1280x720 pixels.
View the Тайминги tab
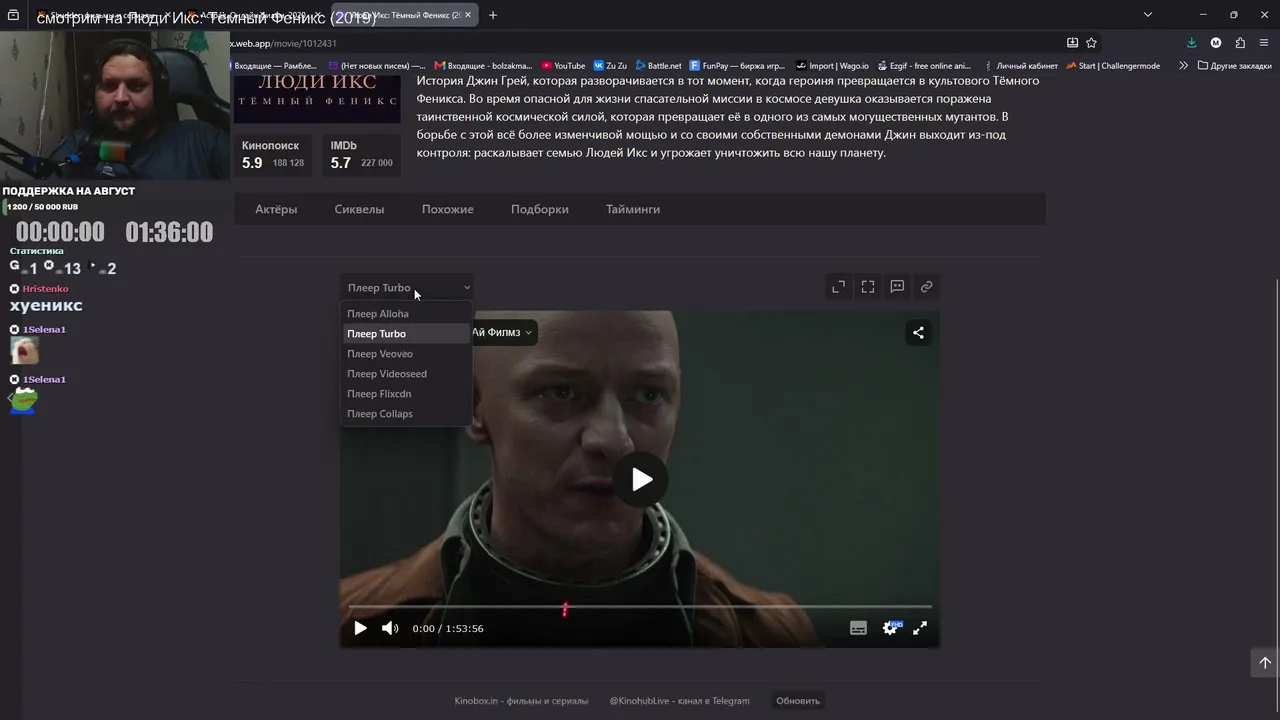click(x=633, y=209)
